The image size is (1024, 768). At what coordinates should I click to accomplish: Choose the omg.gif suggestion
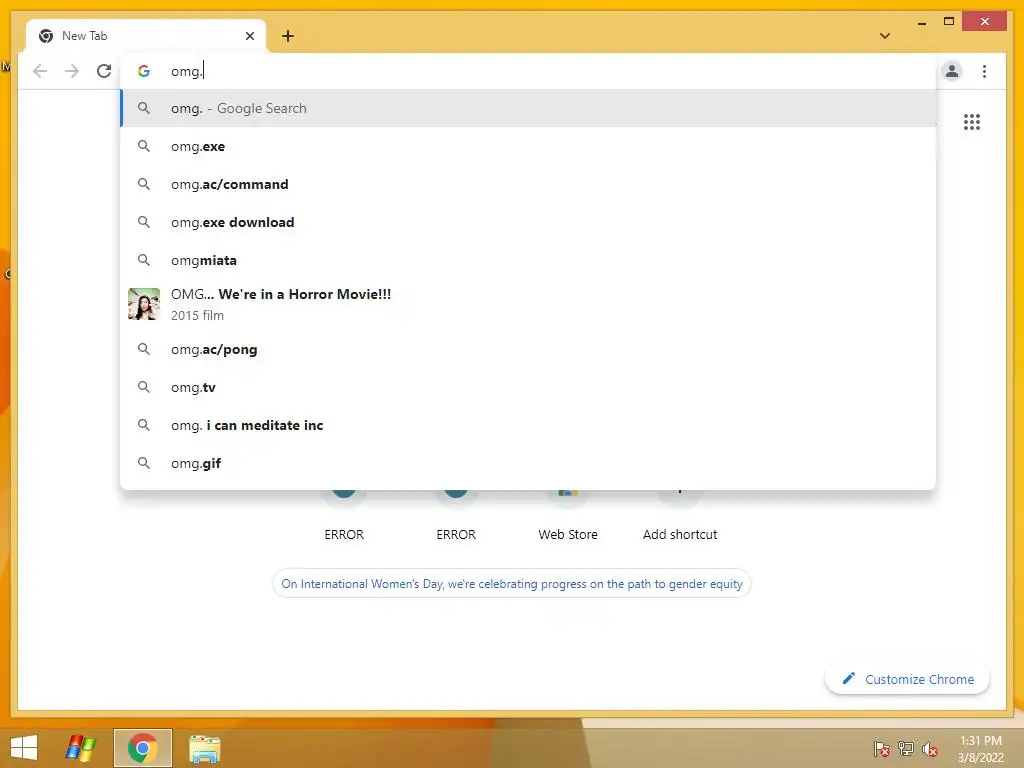pos(528,463)
